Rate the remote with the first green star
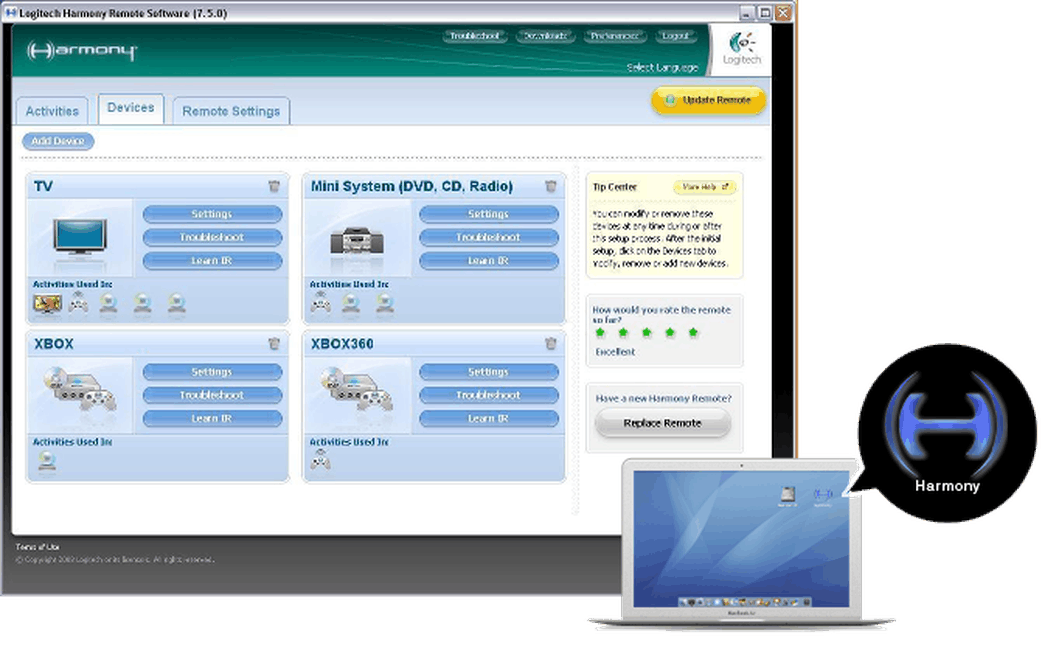Screen dimensions: 1042x671 [600, 332]
